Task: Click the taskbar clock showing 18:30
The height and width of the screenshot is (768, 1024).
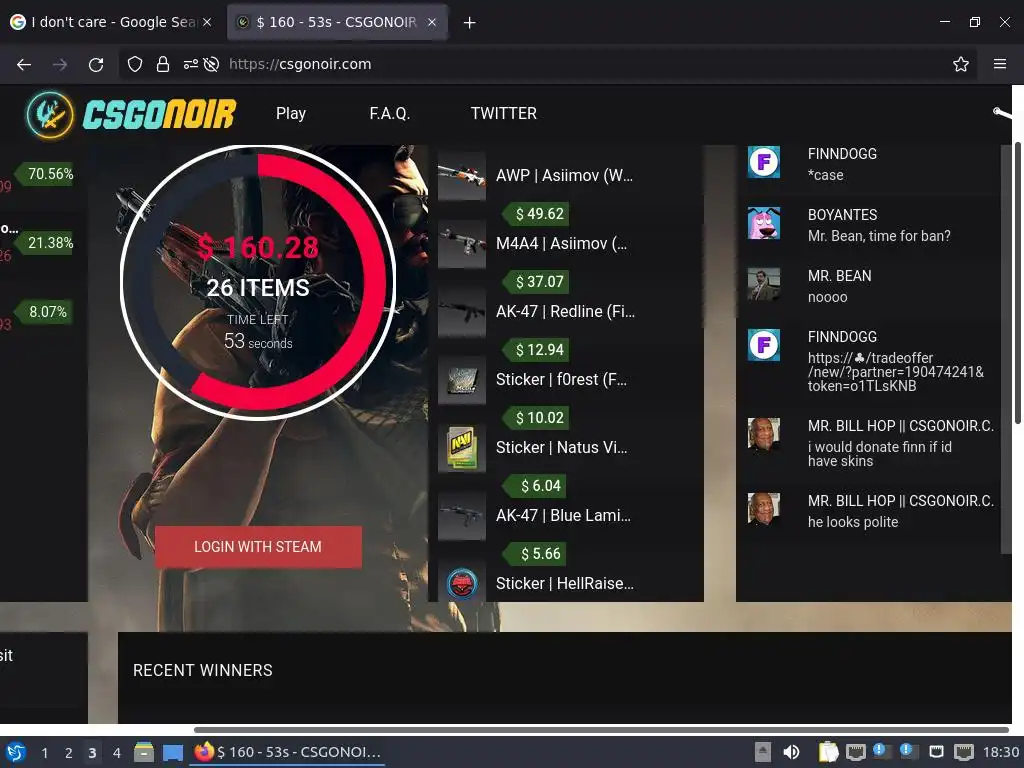Action: click(x=1001, y=752)
